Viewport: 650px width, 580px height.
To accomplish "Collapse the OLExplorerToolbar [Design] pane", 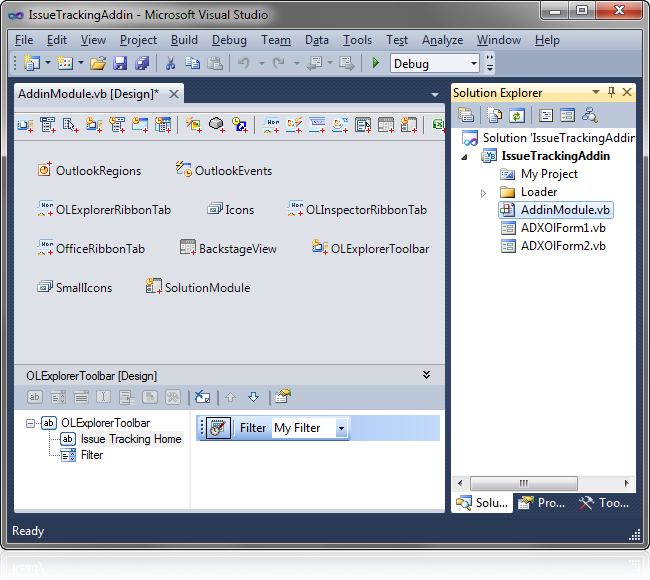I will [426, 375].
